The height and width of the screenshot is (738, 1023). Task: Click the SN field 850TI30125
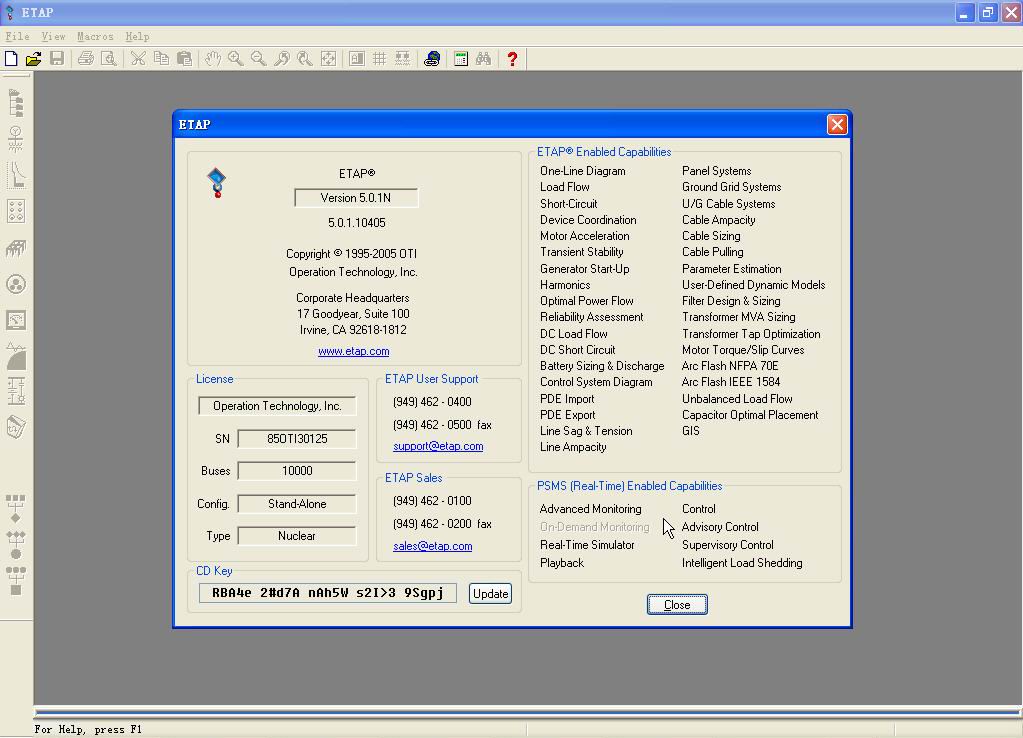pyautogui.click(x=297, y=438)
